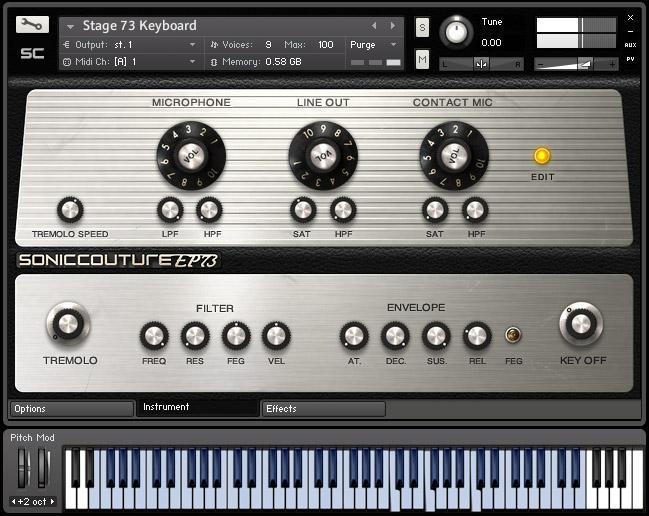Solo the instrument with S button
The height and width of the screenshot is (516, 649).
tap(422, 27)
